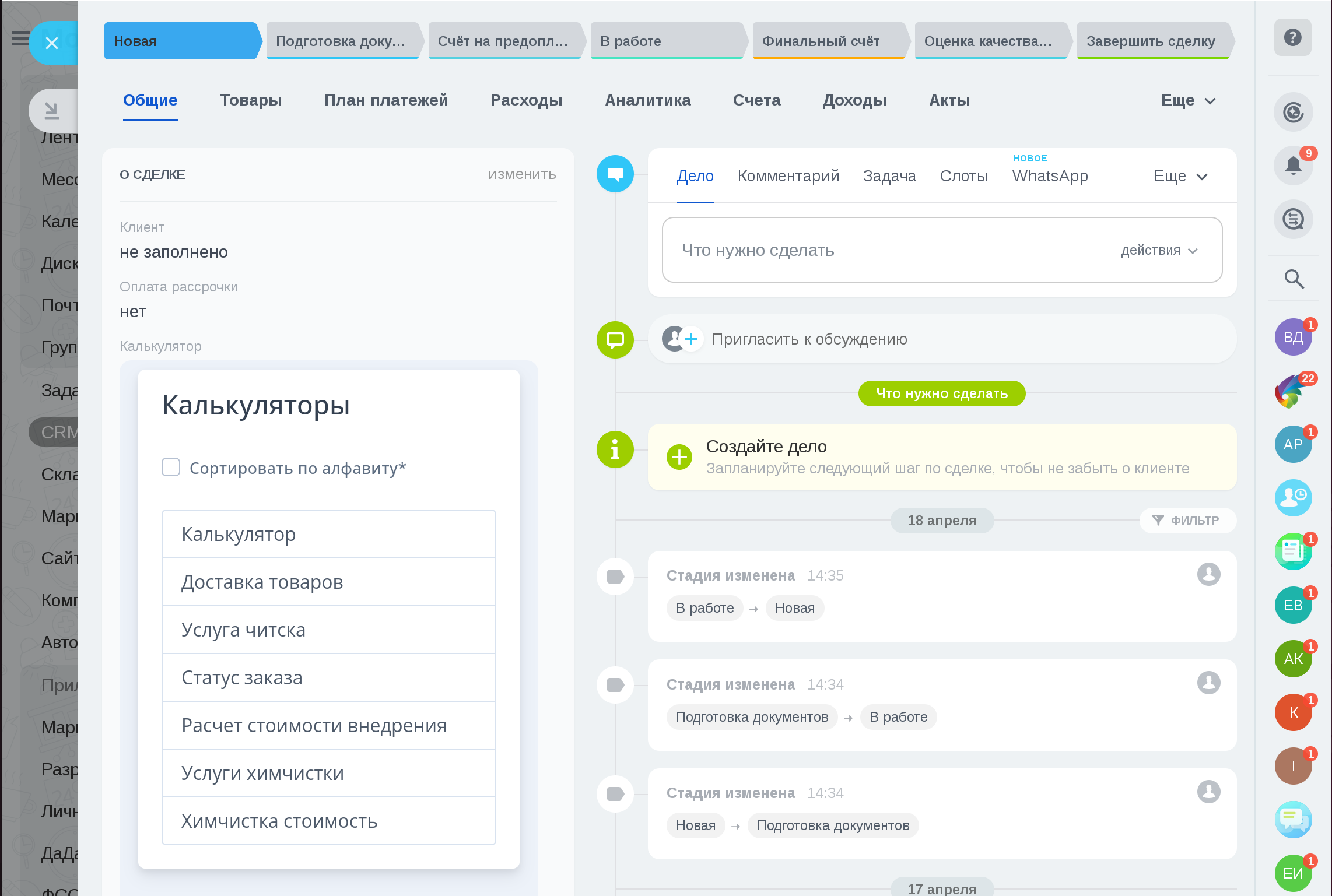The image size is (1332, 896).
Task: Click the ФИЛЬТР button
Action: pos(1187,521)
